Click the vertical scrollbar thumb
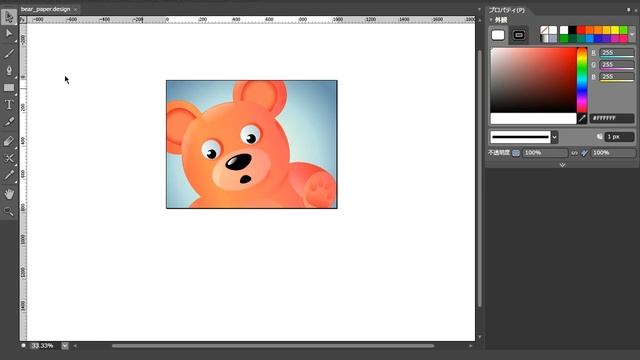This screenshot has height=360, width=640. pyautogui.click(x=480, y=178)
